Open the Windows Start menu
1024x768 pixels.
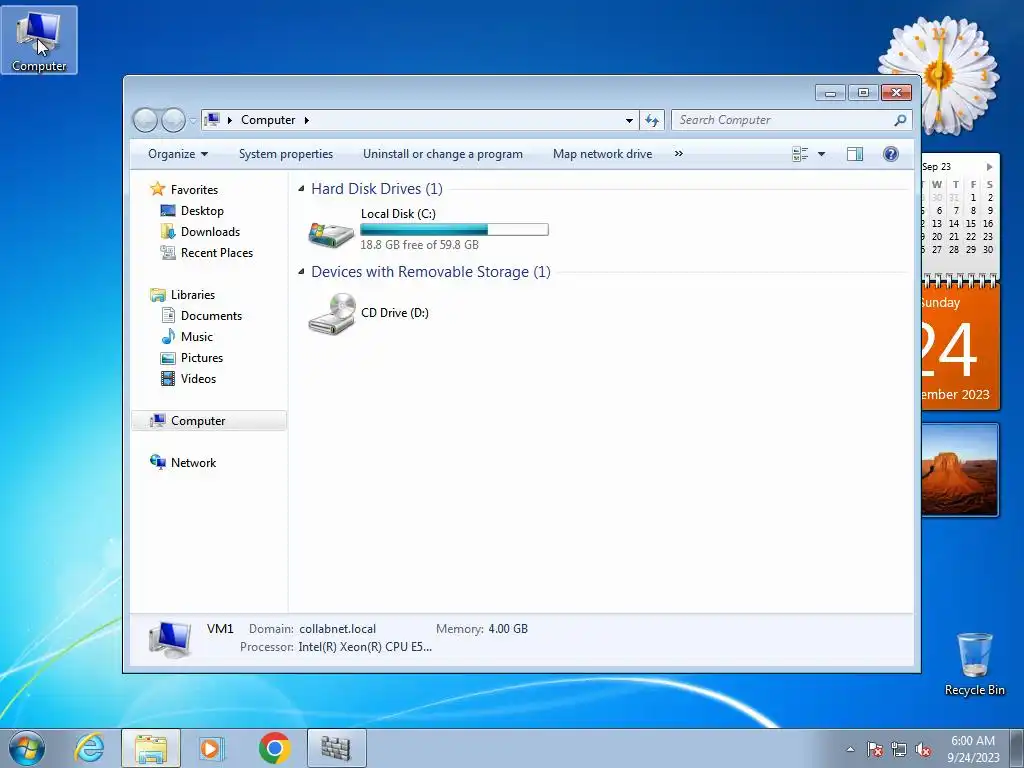tap(27, 748)
